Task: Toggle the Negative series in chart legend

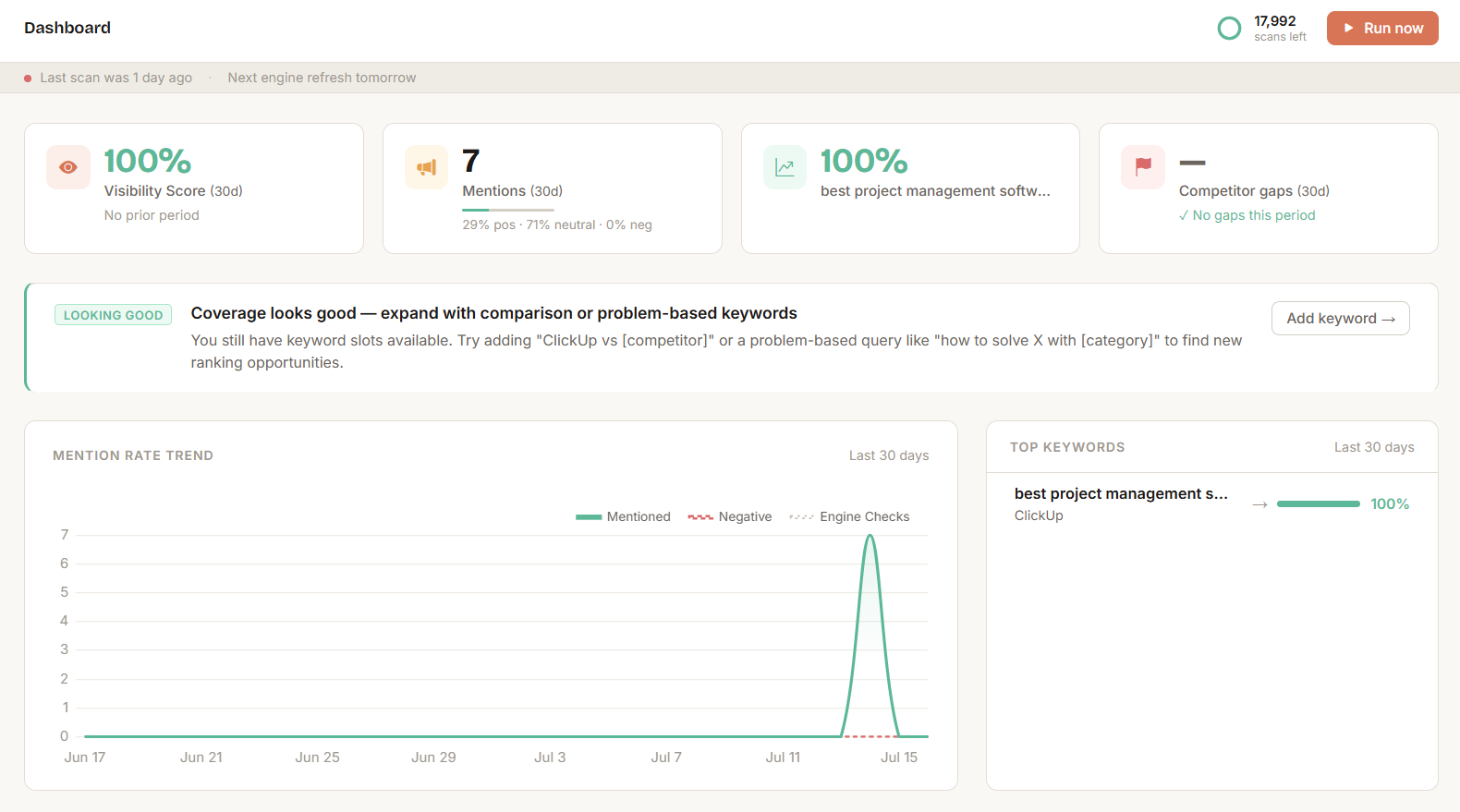Action: [730, 516]
